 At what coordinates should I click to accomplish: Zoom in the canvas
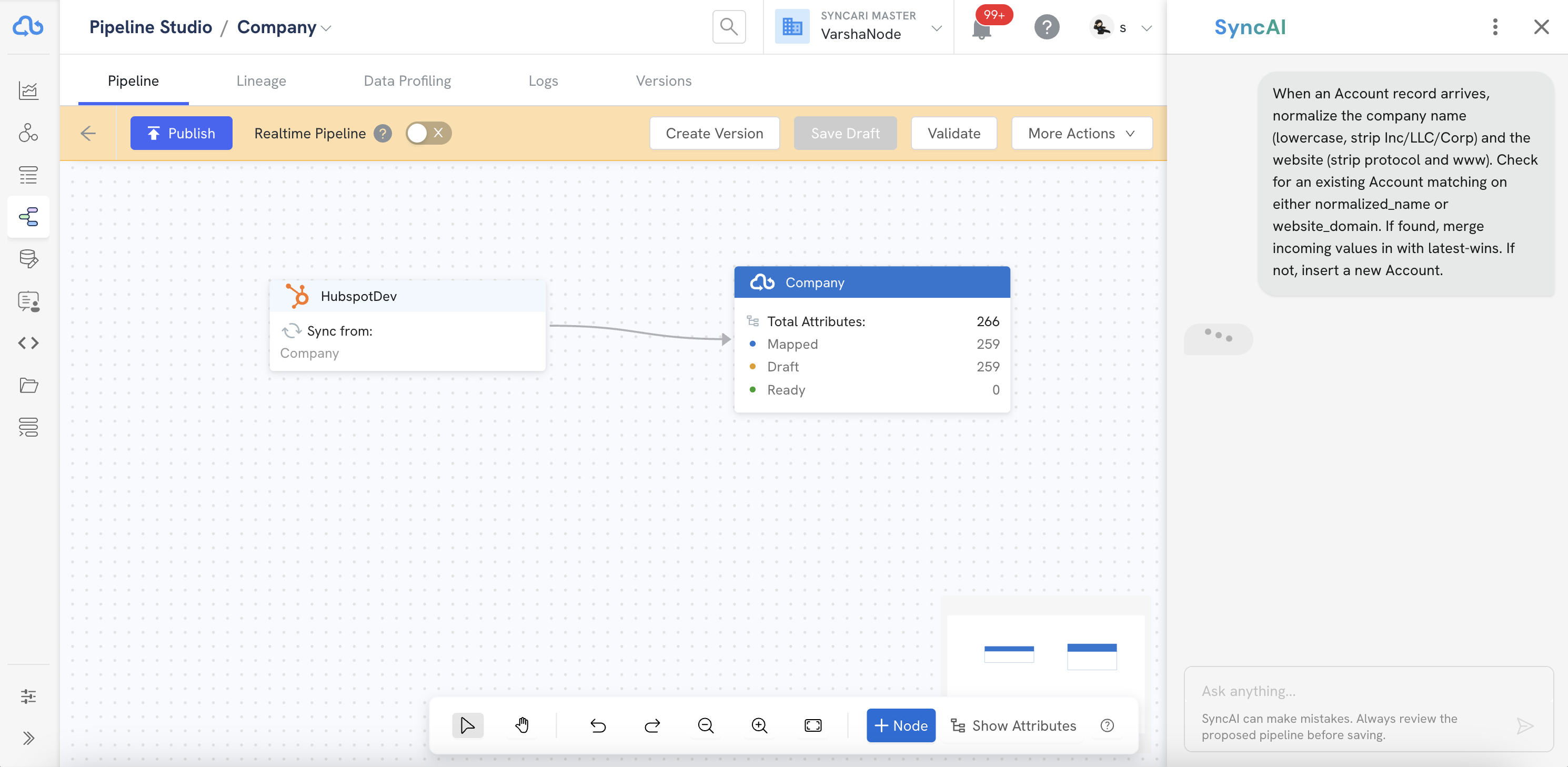759,725
